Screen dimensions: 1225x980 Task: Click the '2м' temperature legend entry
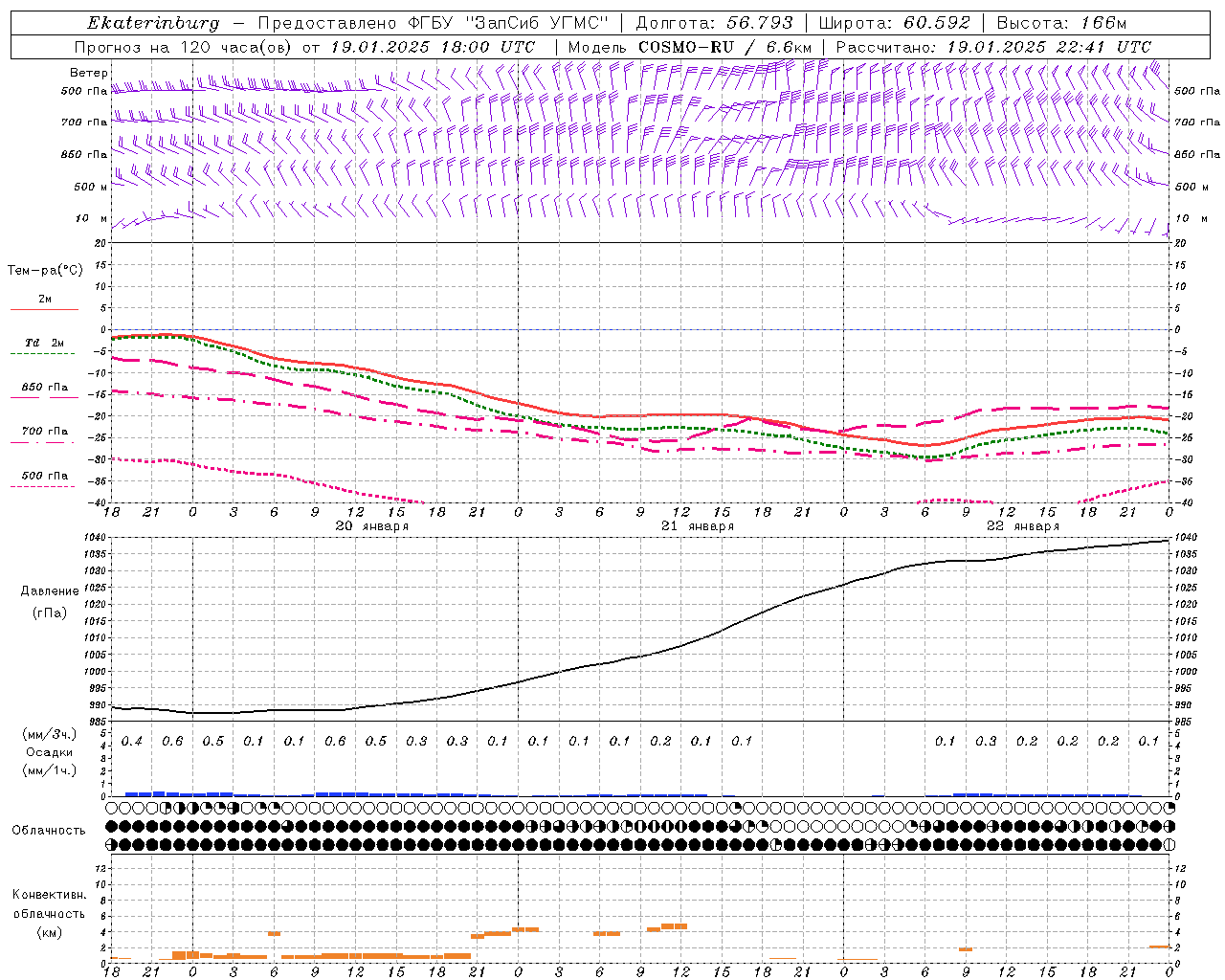pyautogui.click(x=45, y=300)
